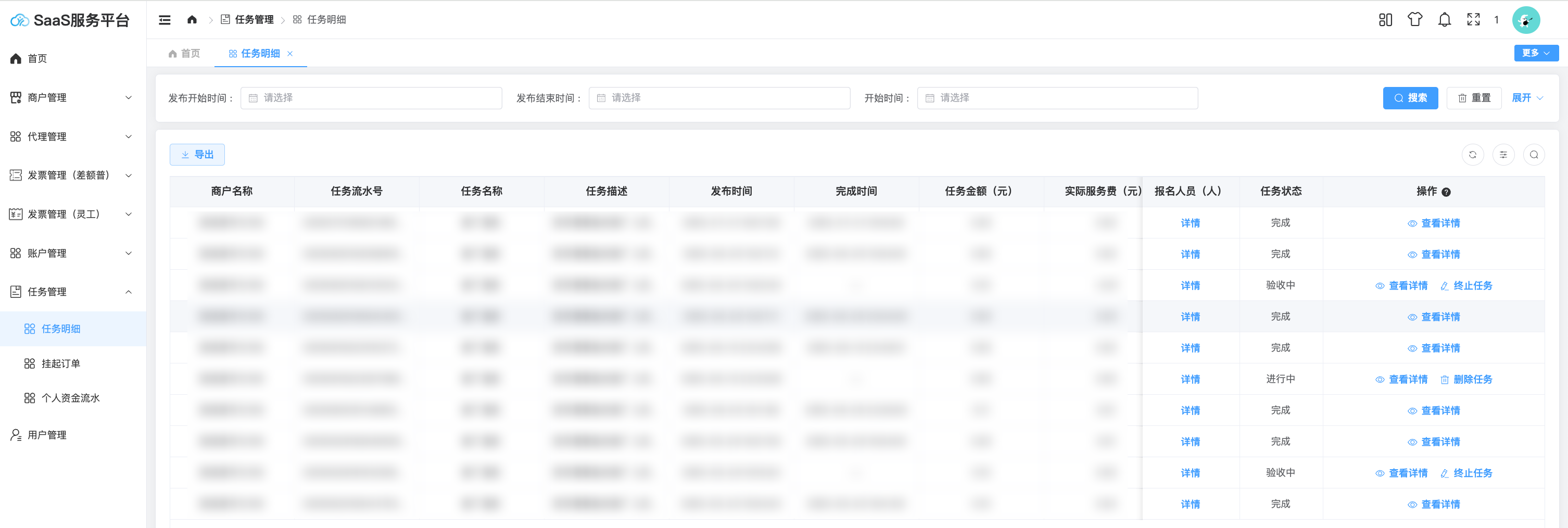Viewport: 1568px width, 528px height.
Task: Click the blue 搜索 button
Action: (x=1410, y=98)
